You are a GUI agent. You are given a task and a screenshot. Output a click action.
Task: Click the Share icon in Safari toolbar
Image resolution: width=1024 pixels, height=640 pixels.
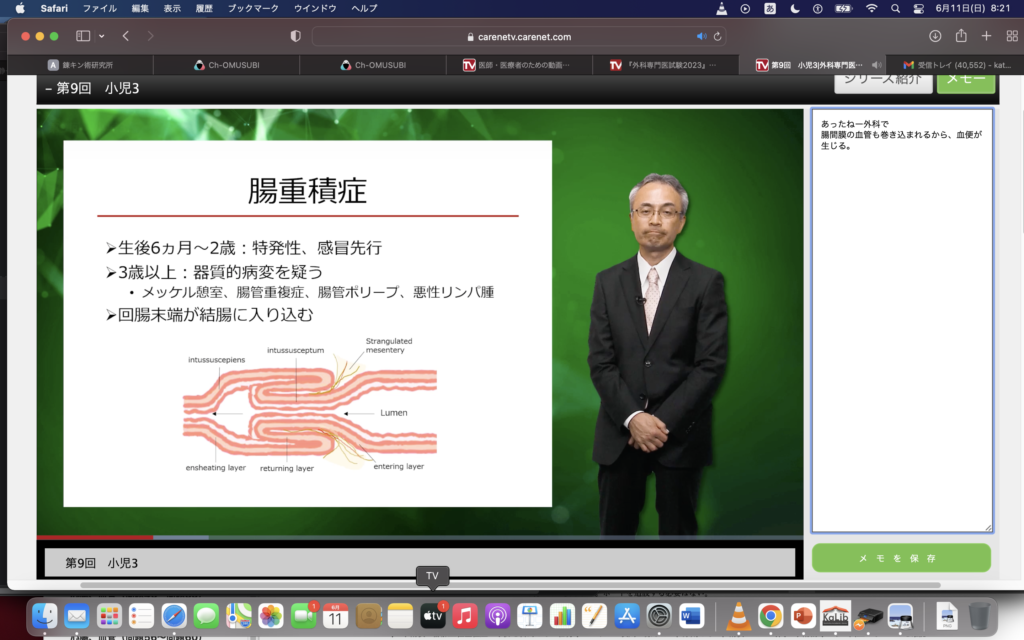coord(961,36)
